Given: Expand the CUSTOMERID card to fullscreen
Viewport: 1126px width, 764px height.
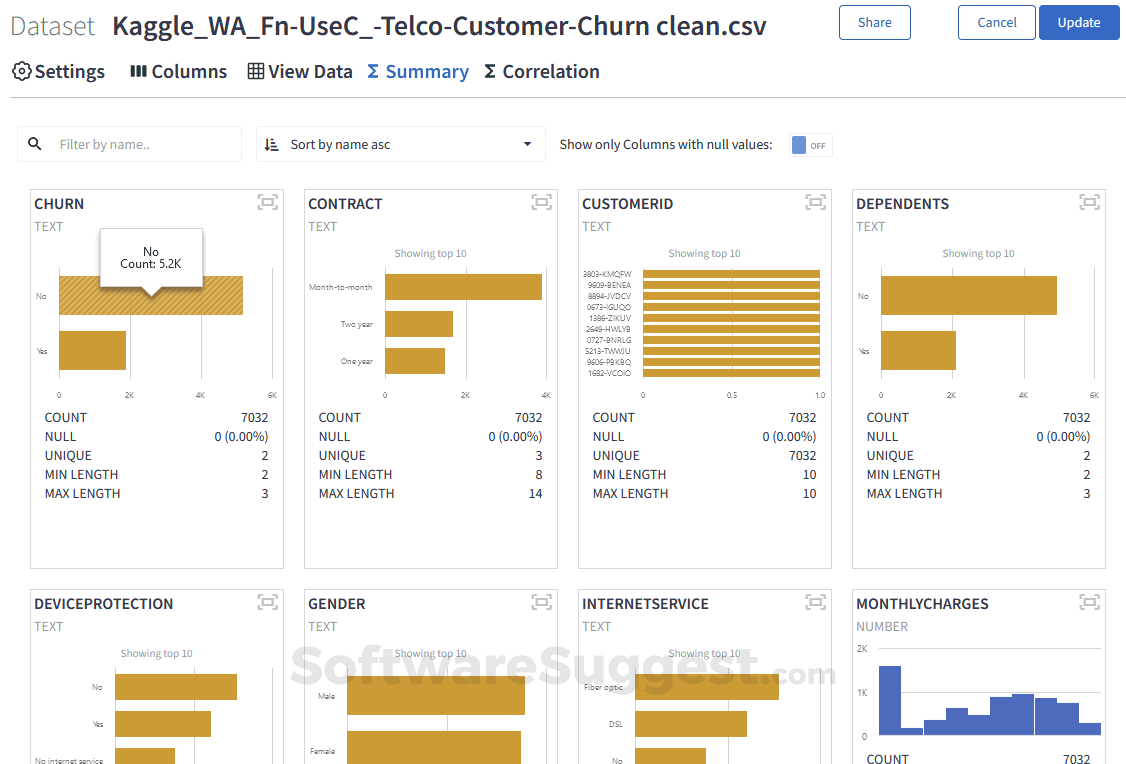Looking at the screenshot, I should click(815, 203).
